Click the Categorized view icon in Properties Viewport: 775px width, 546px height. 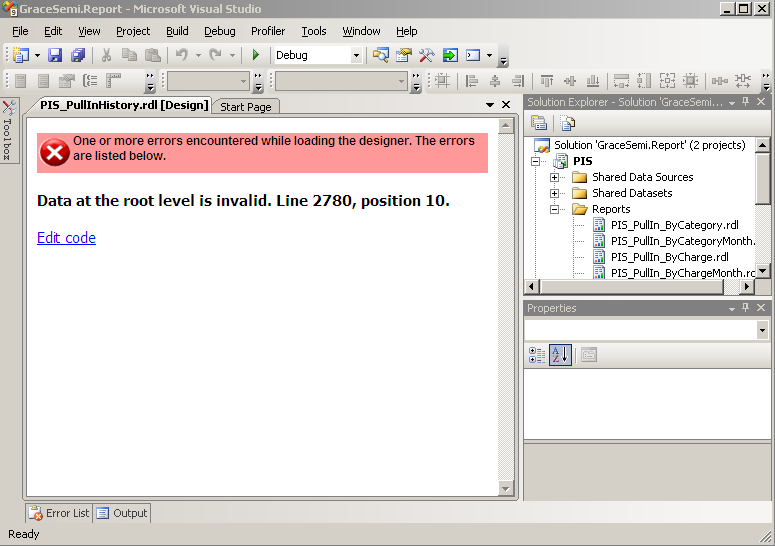537,355
